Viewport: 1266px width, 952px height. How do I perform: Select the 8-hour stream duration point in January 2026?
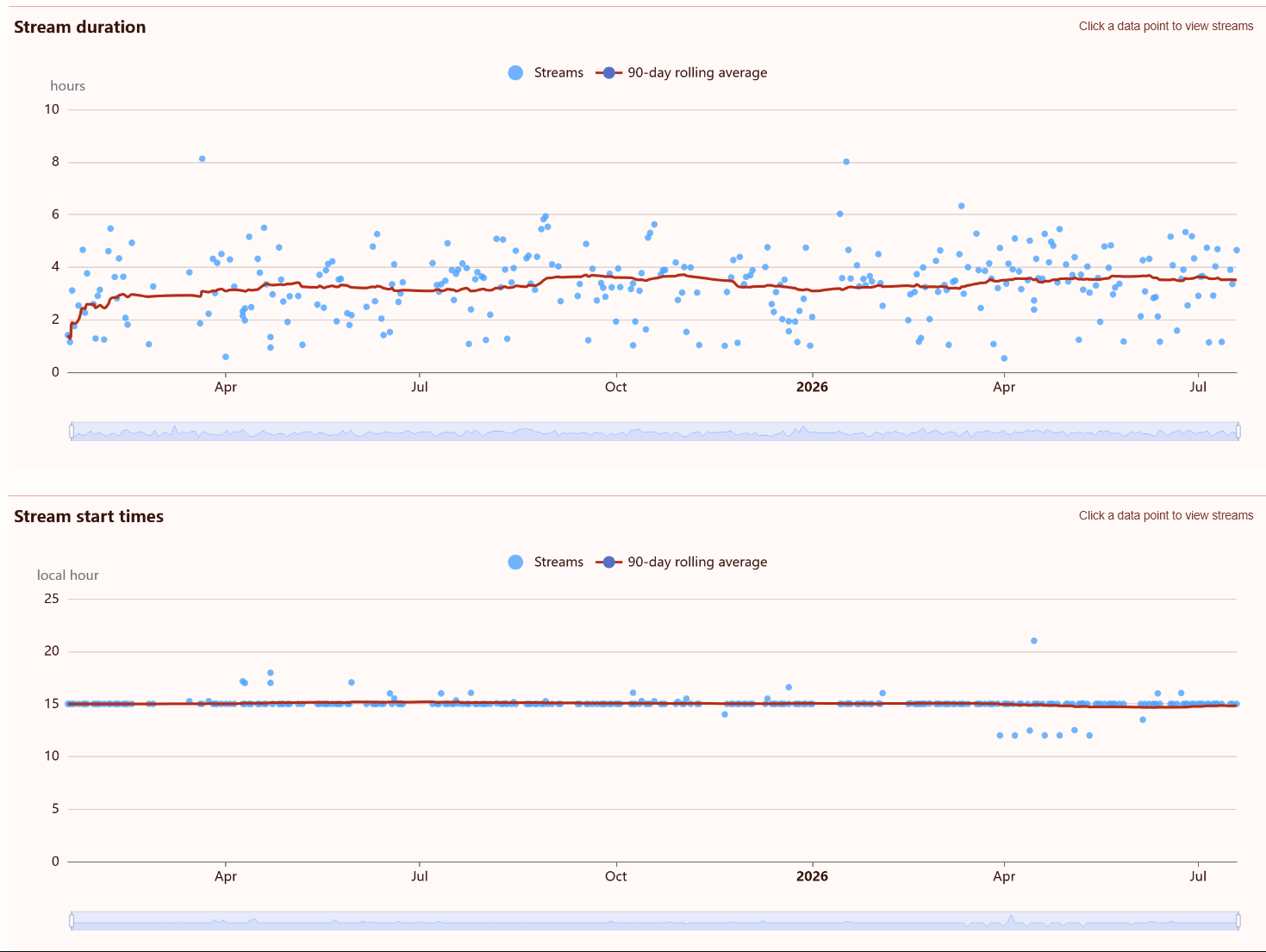tap(846, 161)
